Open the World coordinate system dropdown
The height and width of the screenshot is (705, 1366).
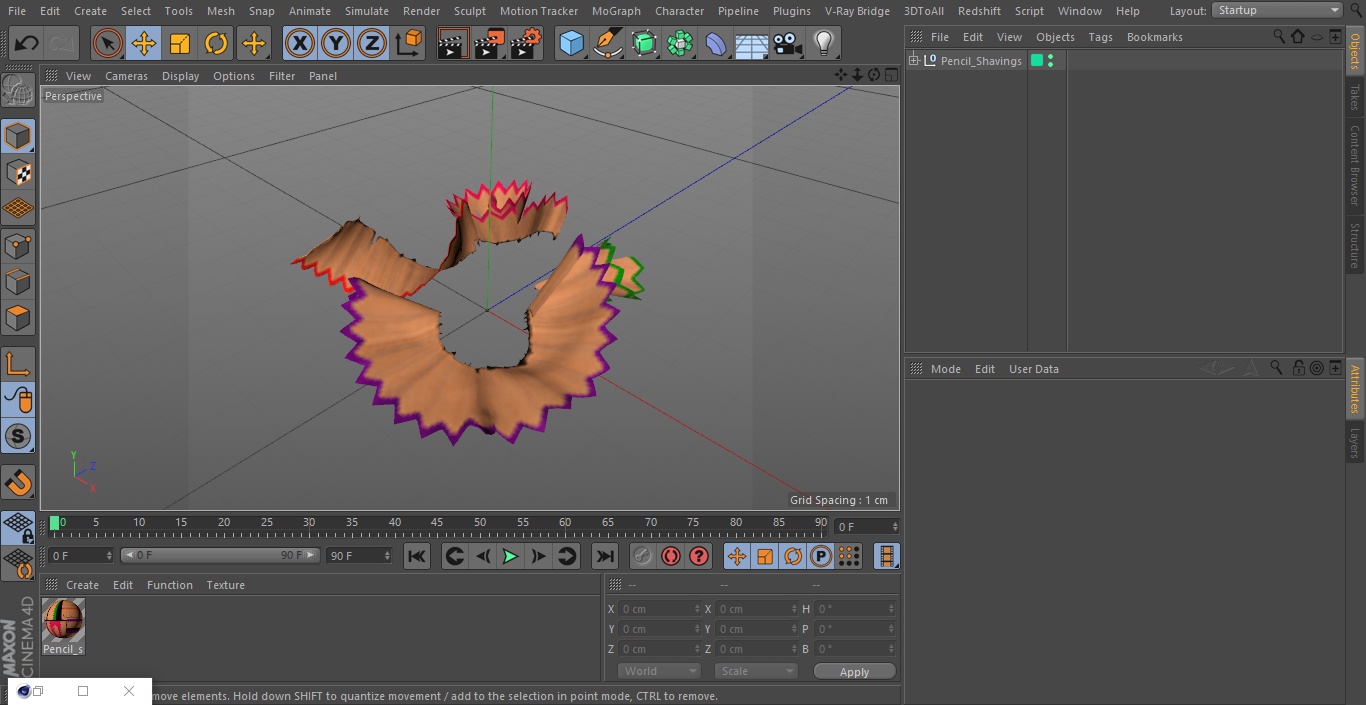[x=658, y=671]
